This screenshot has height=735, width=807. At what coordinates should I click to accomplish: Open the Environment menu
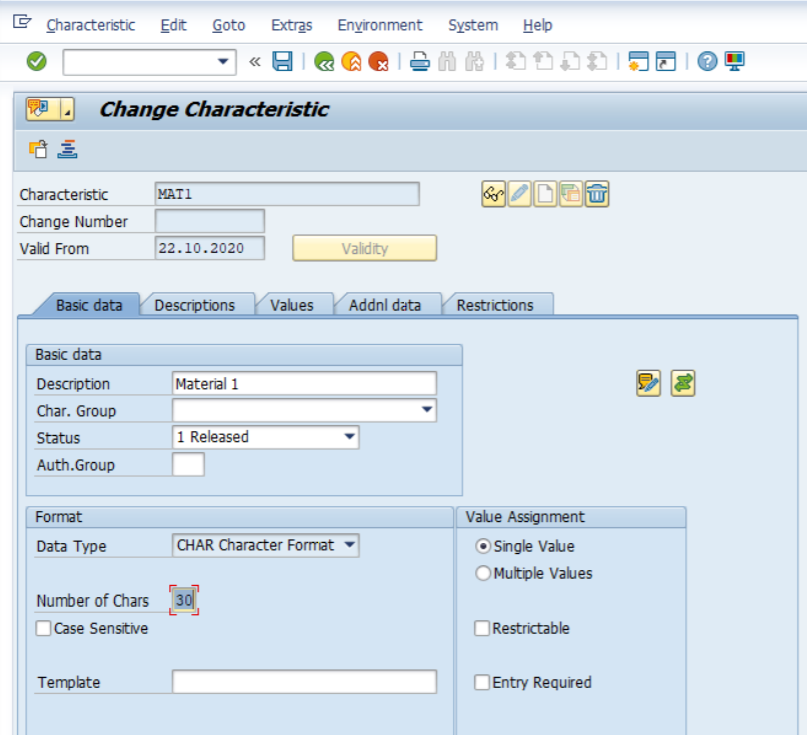click(380, 25)
